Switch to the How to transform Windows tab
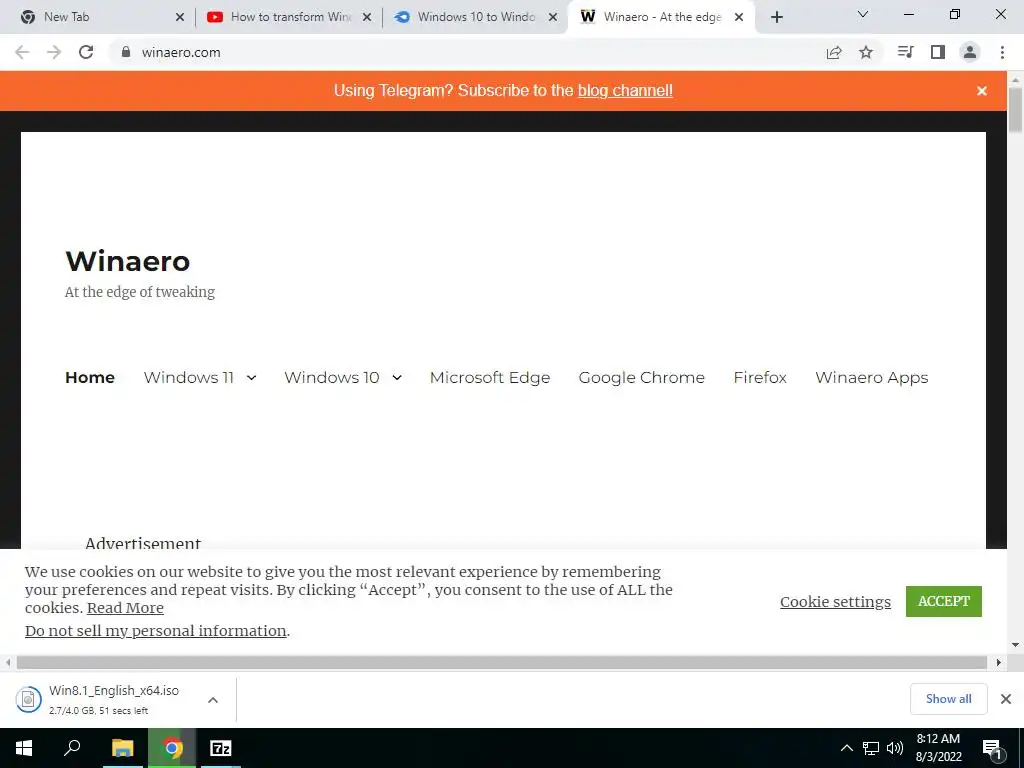 [288, 17]
